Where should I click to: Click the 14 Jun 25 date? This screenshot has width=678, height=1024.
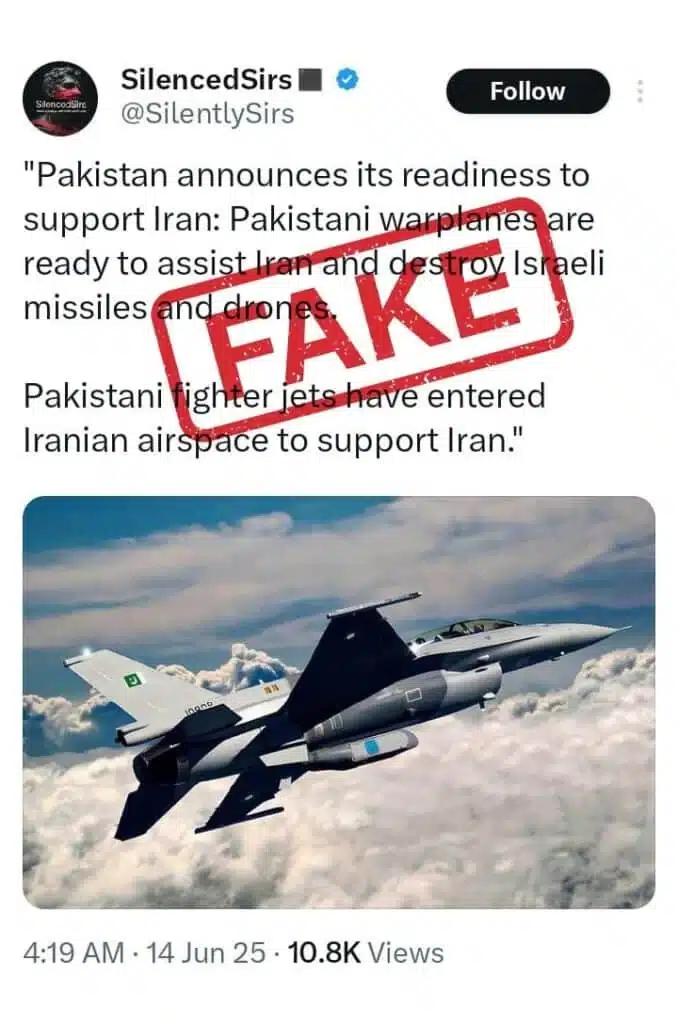point(206,953)
